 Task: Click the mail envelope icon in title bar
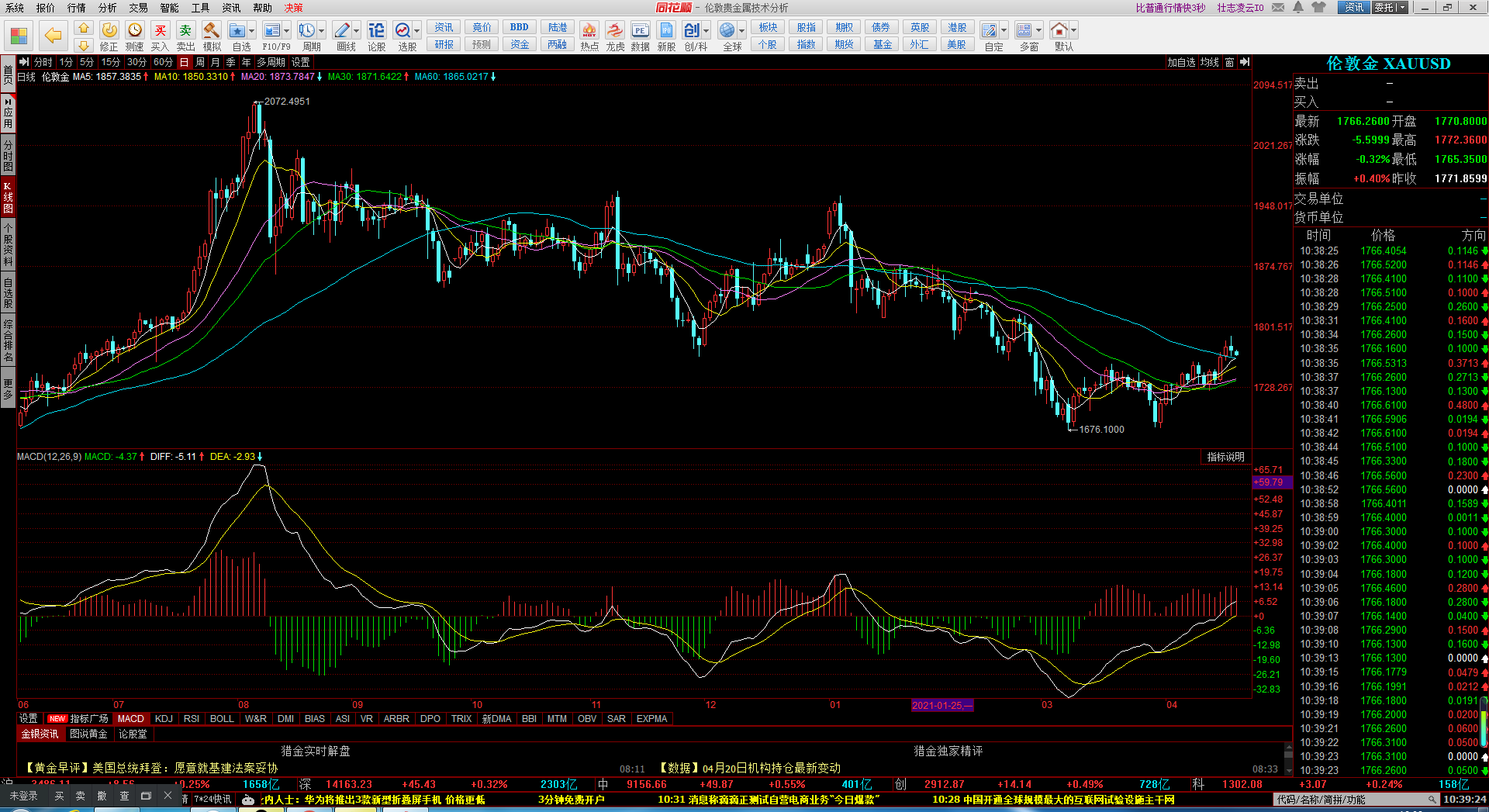click(x=1278, y=7)
